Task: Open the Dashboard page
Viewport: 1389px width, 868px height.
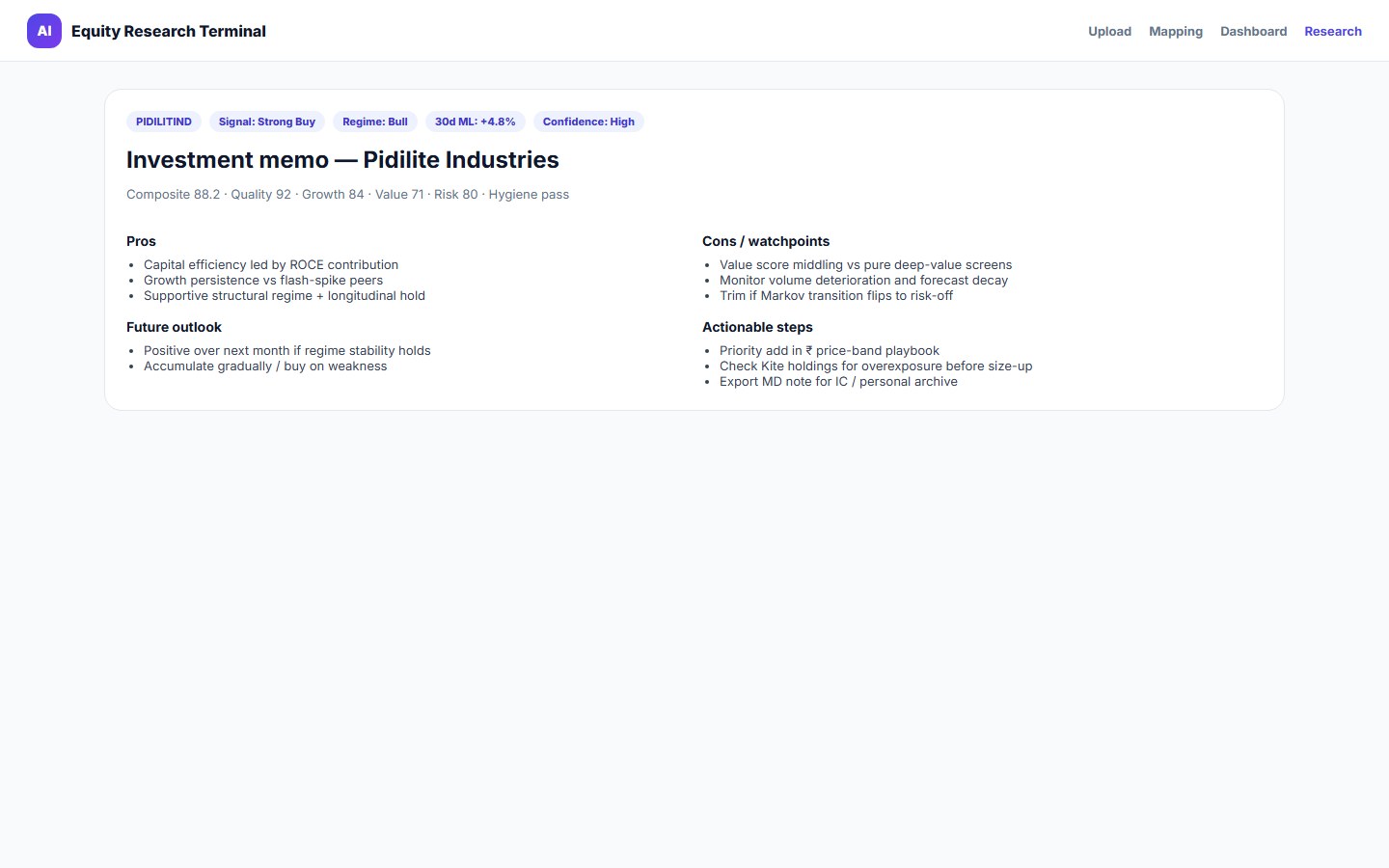Action: (1253, 31)
